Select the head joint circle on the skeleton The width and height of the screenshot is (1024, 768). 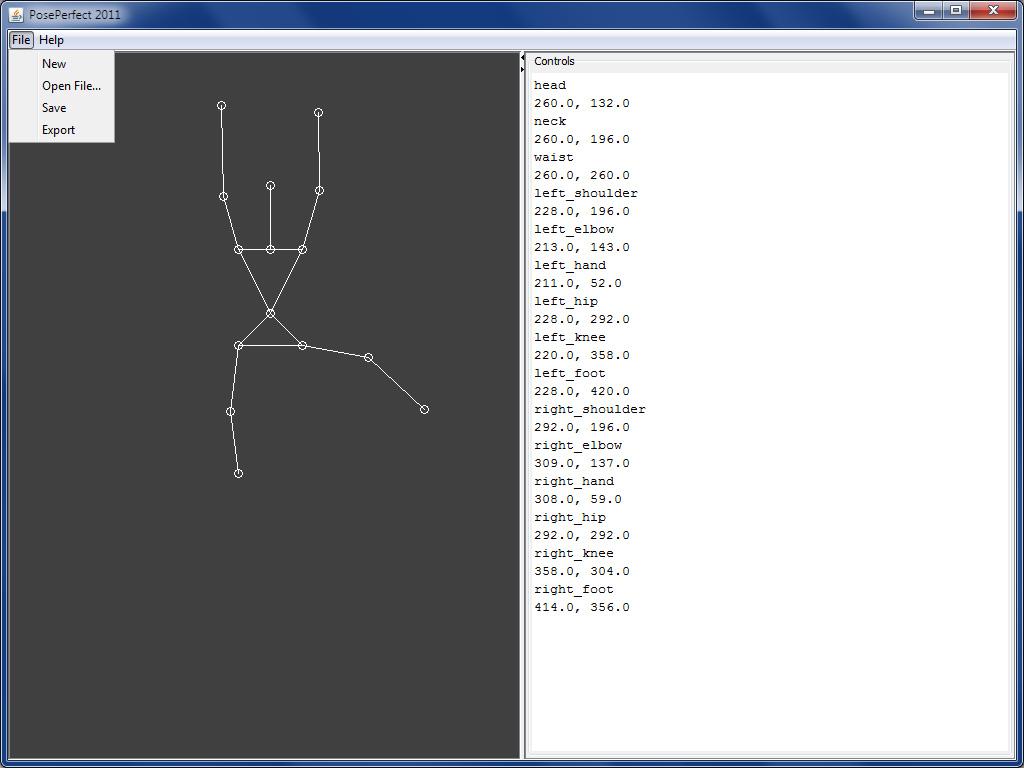(x=270, y=185)
